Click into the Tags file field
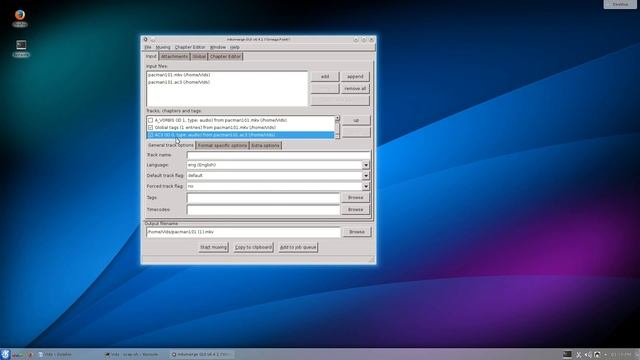The image size is (640, 360). coord(263,198)
